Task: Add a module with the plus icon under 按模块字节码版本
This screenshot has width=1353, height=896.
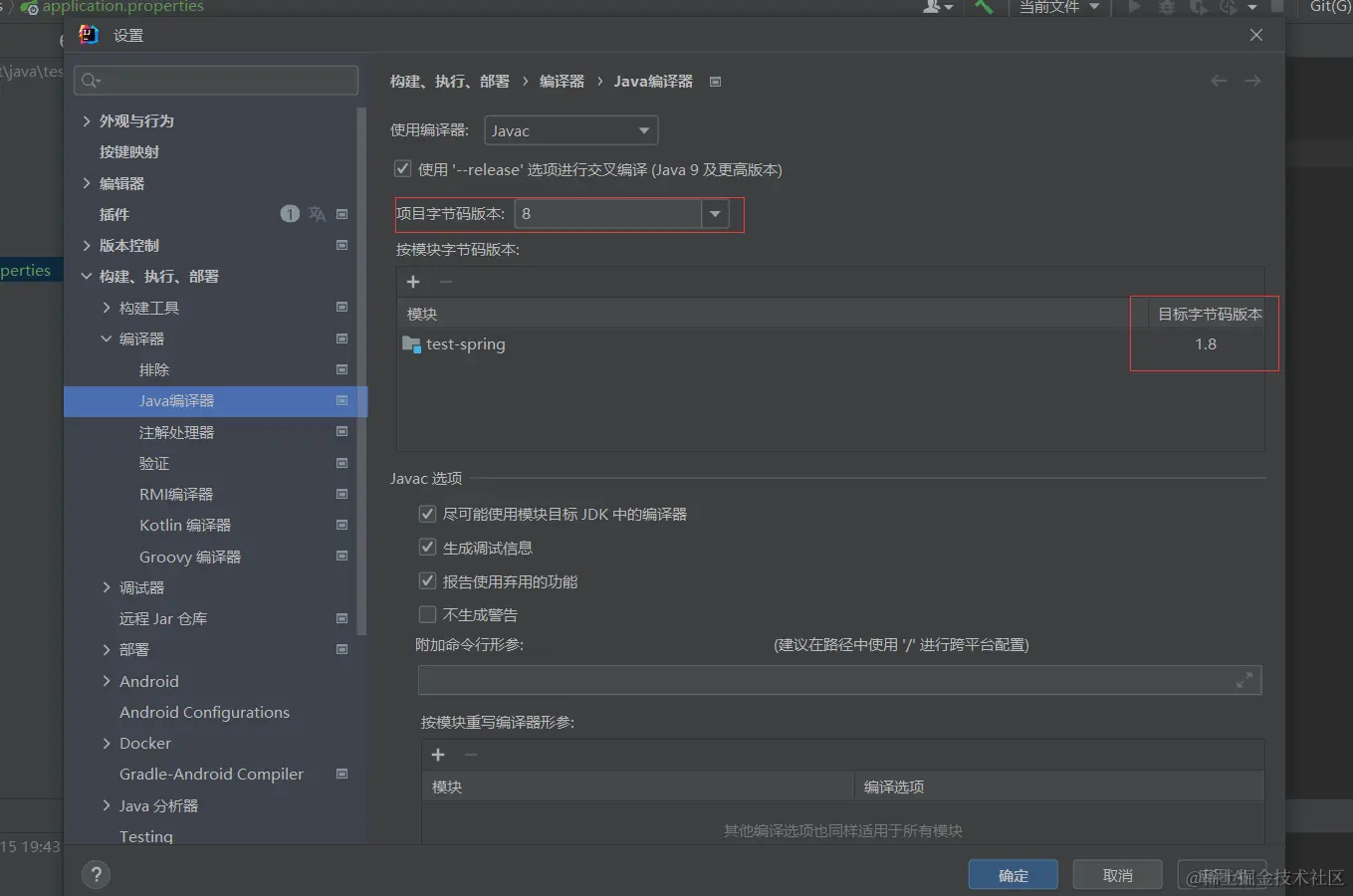Action: (x=413, y=282)
